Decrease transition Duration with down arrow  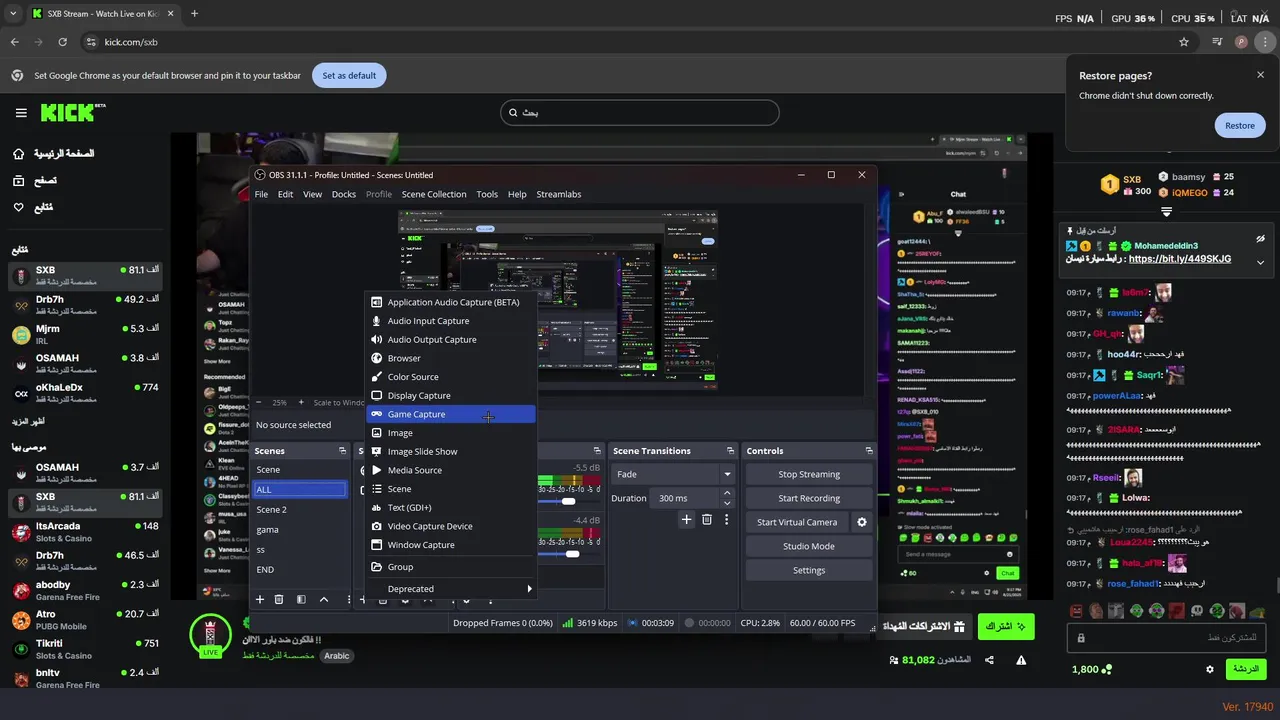[727, 503]
